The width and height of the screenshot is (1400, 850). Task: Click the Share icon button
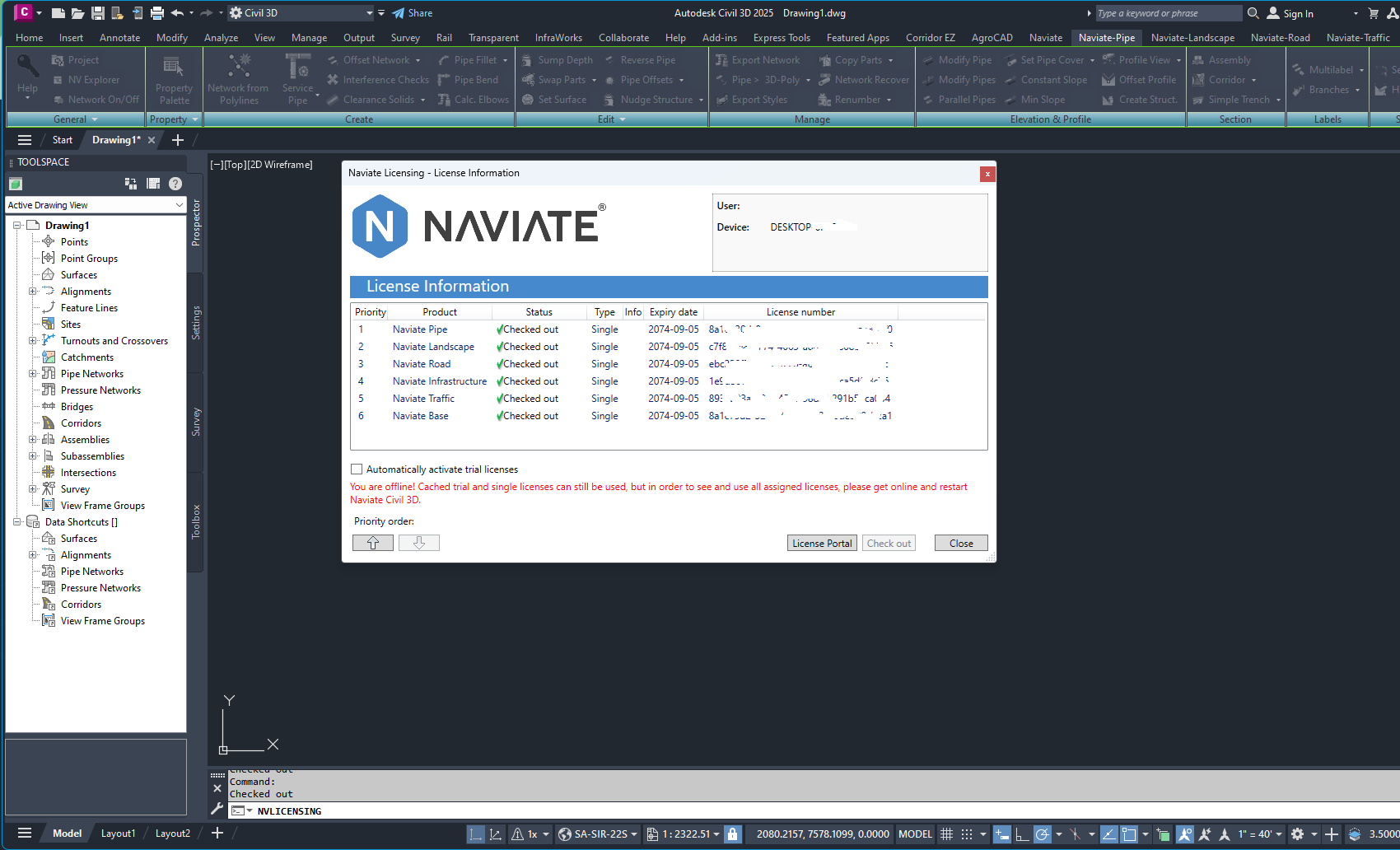click(x=412, y=13)
